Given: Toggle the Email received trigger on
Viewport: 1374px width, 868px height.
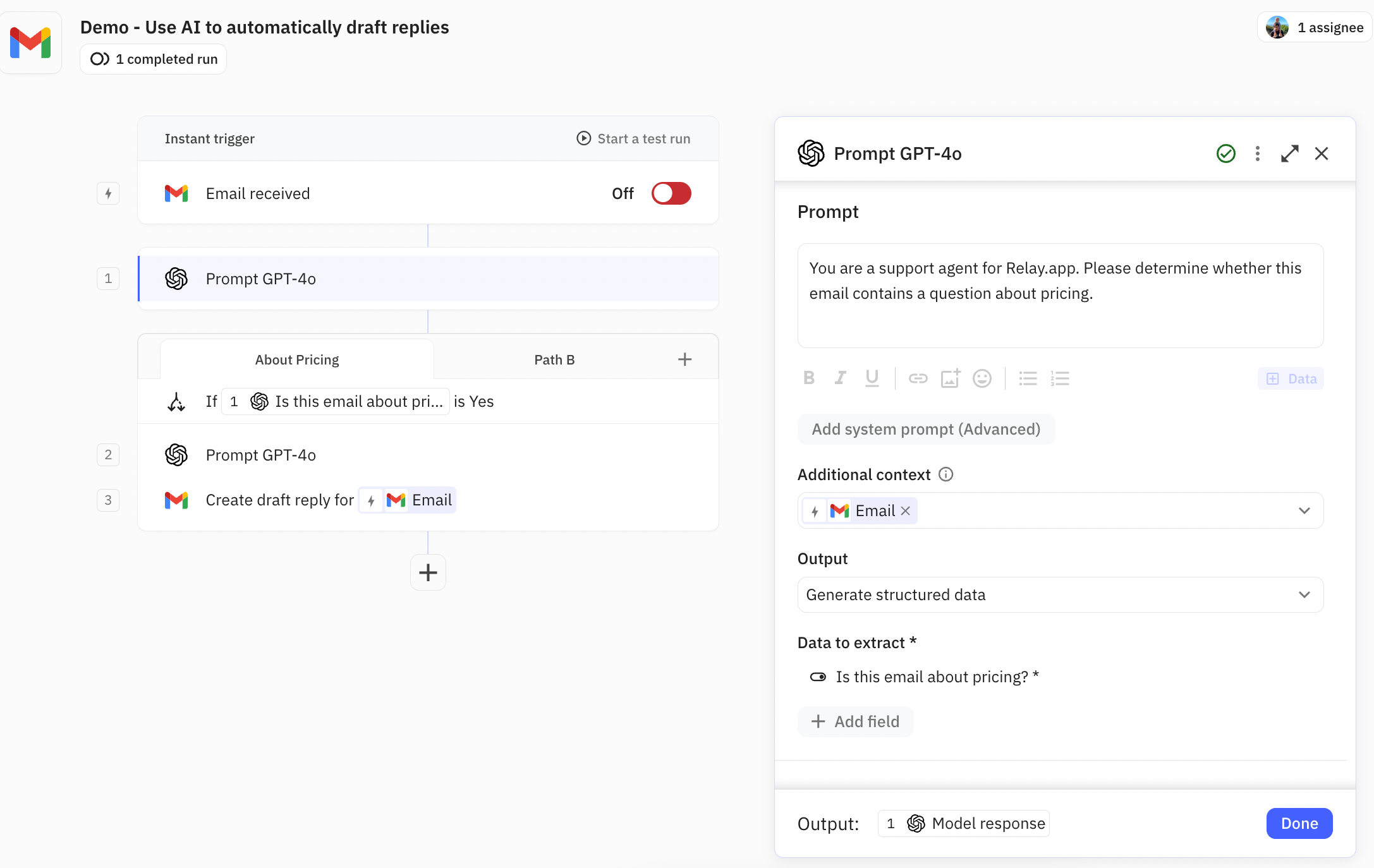Looking at the screenshot, I should (x=671, y=193).
